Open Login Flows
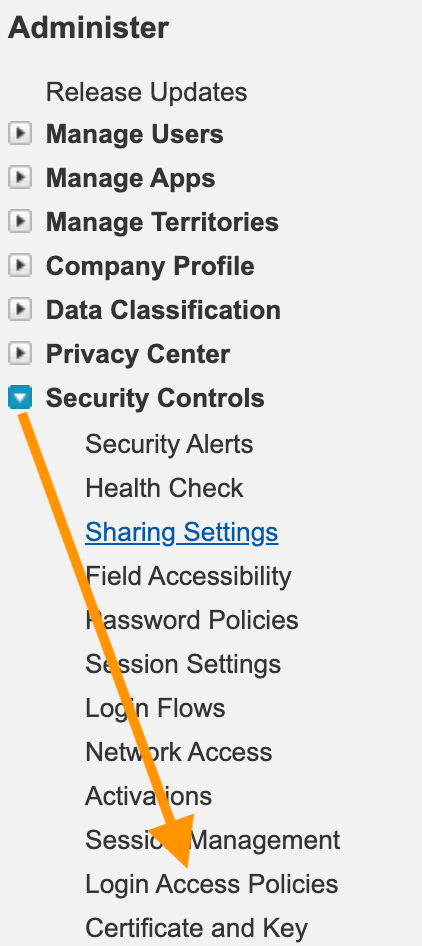 155,708
